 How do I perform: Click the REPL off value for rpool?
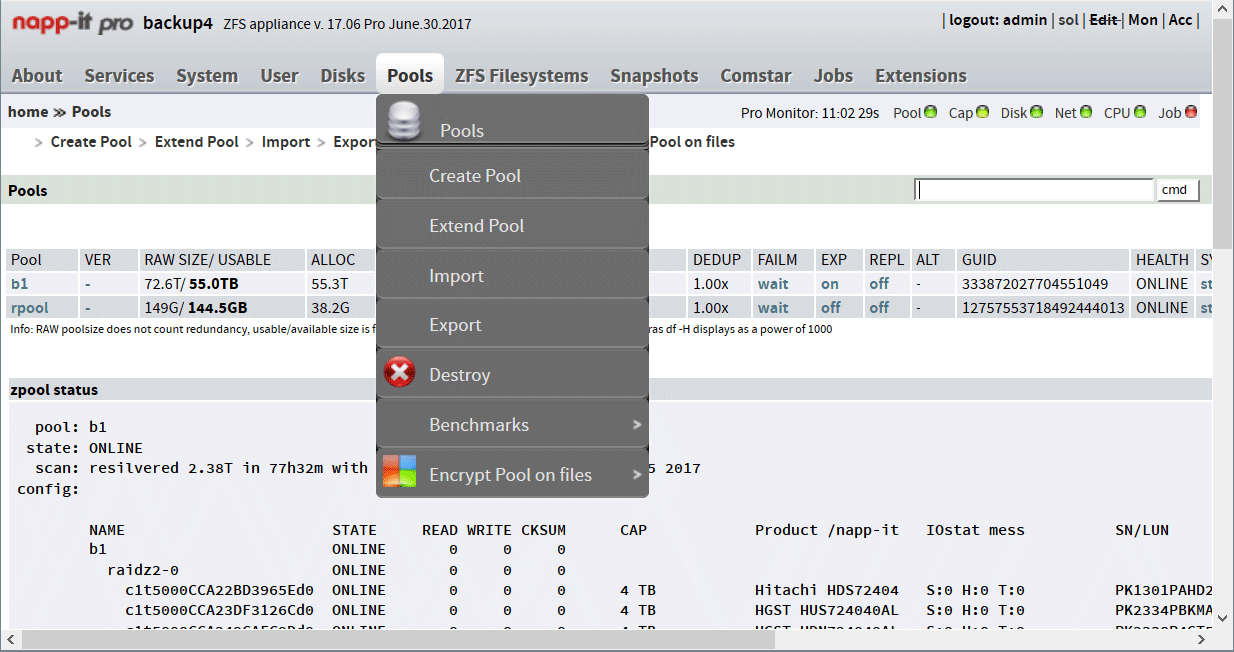[879, 308]
